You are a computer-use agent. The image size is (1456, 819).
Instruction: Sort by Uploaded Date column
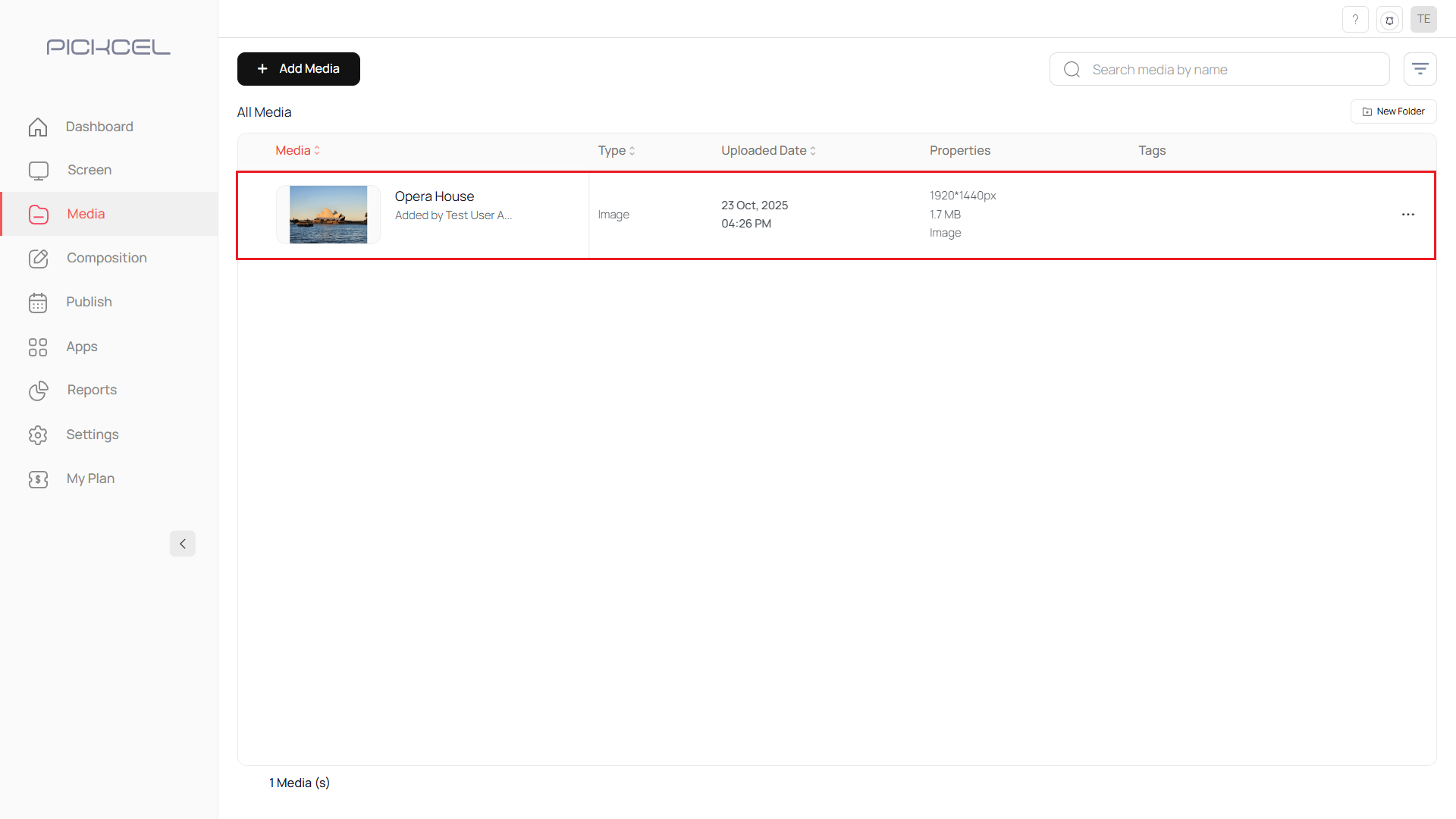pyautogui.click(x=767, y=150)
